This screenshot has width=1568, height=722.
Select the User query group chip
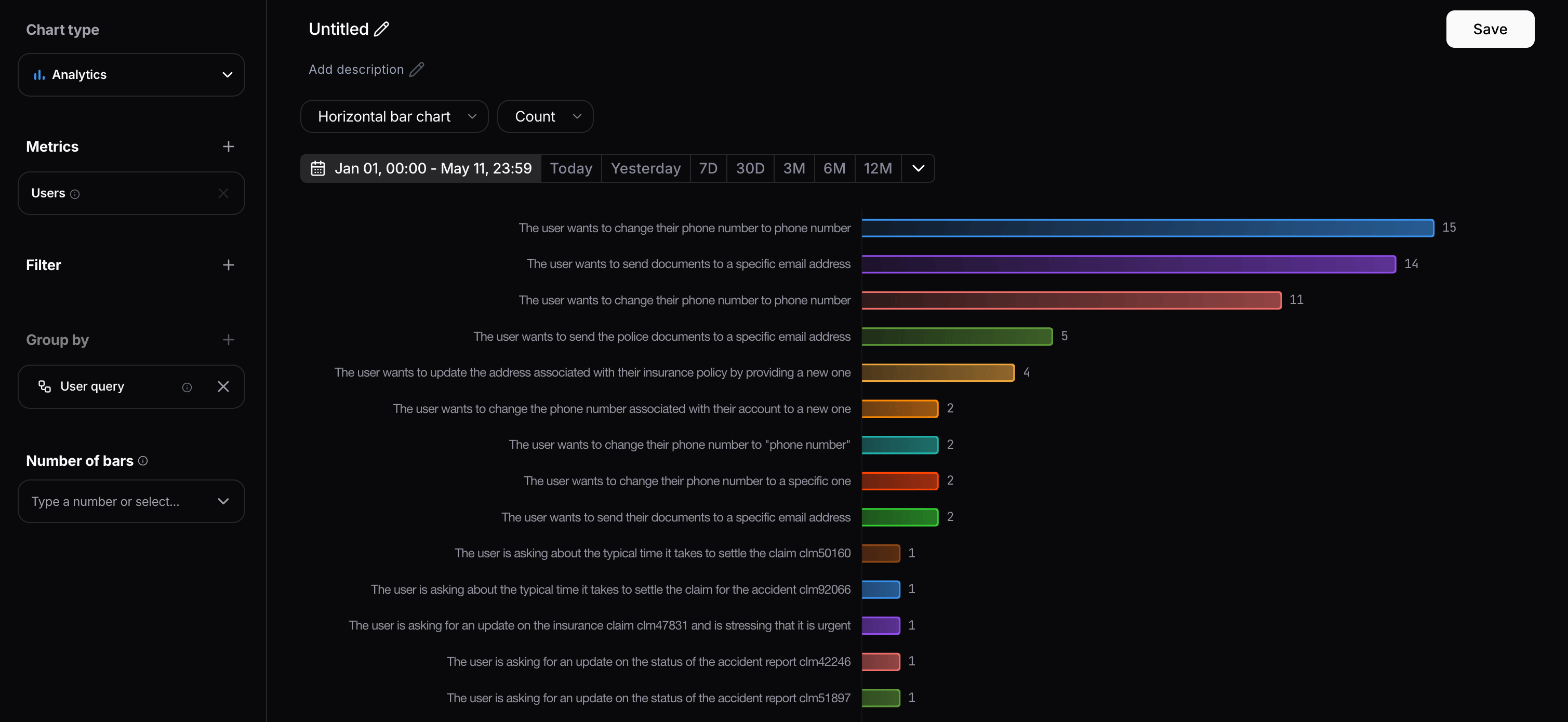tap(131, 386)
